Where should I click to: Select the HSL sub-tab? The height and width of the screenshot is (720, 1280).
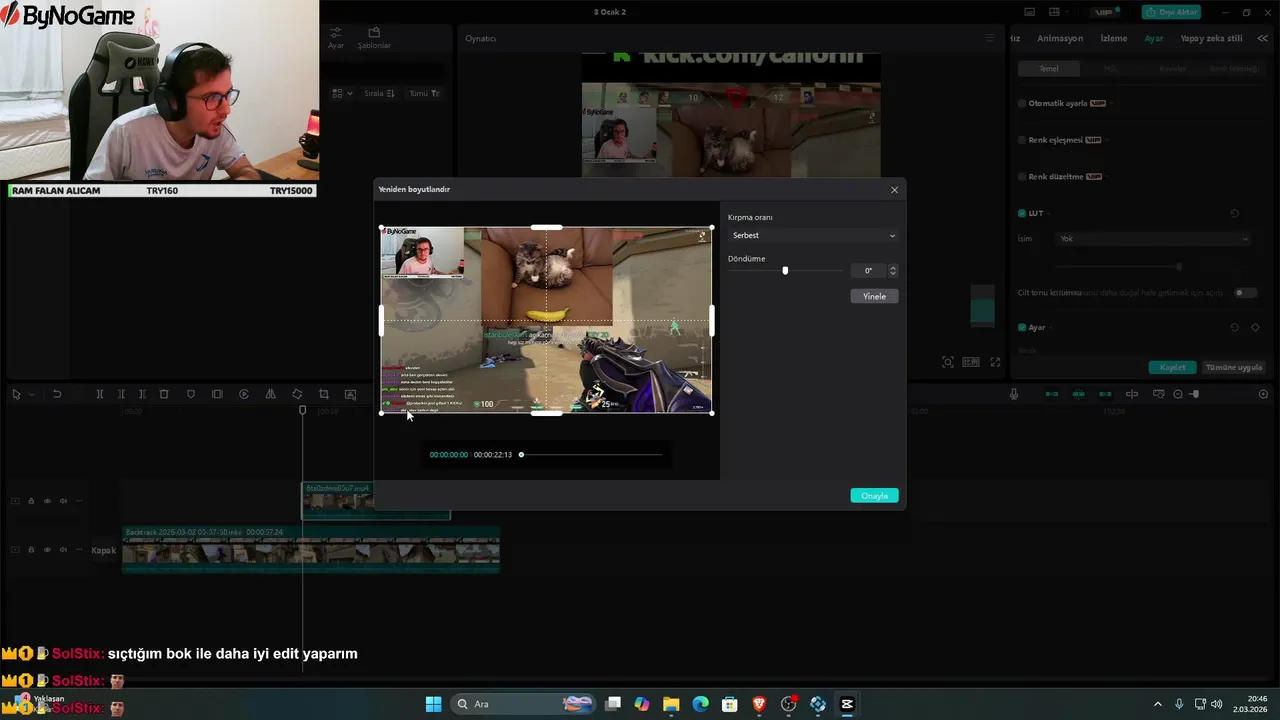tap(1110, 69)
